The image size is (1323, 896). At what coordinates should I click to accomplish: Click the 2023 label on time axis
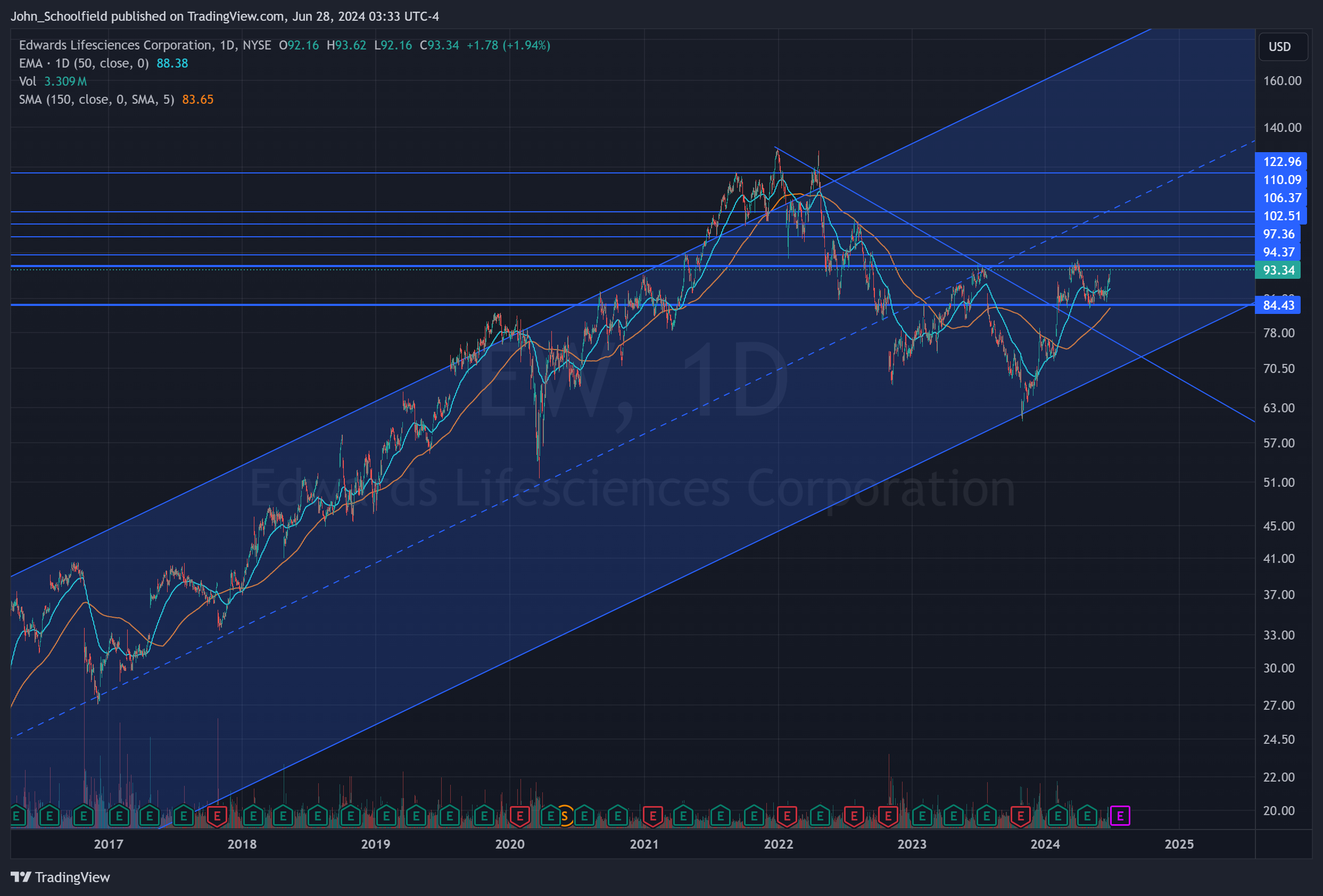point(912,844)
